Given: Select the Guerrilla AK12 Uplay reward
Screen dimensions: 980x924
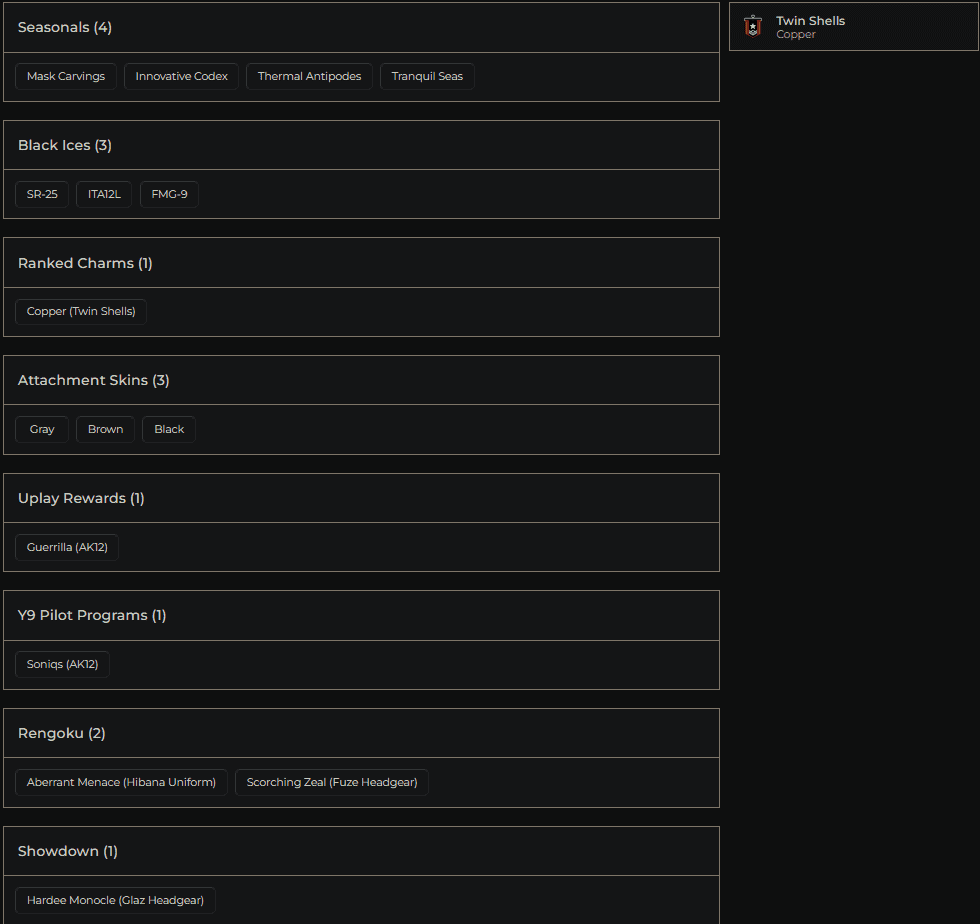Looking at the screenshot, I should 66,547.
